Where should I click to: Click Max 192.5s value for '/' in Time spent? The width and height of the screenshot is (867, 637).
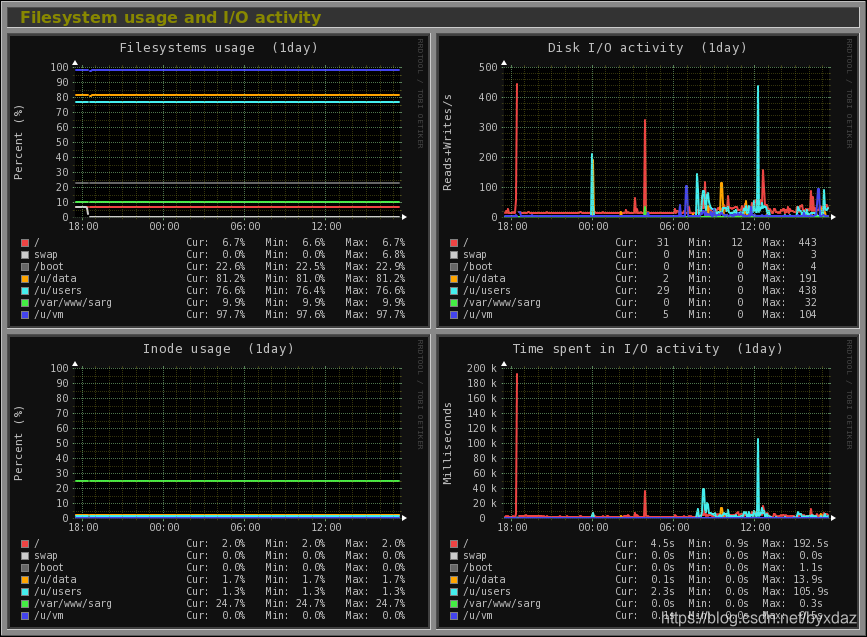click(811, 544)
